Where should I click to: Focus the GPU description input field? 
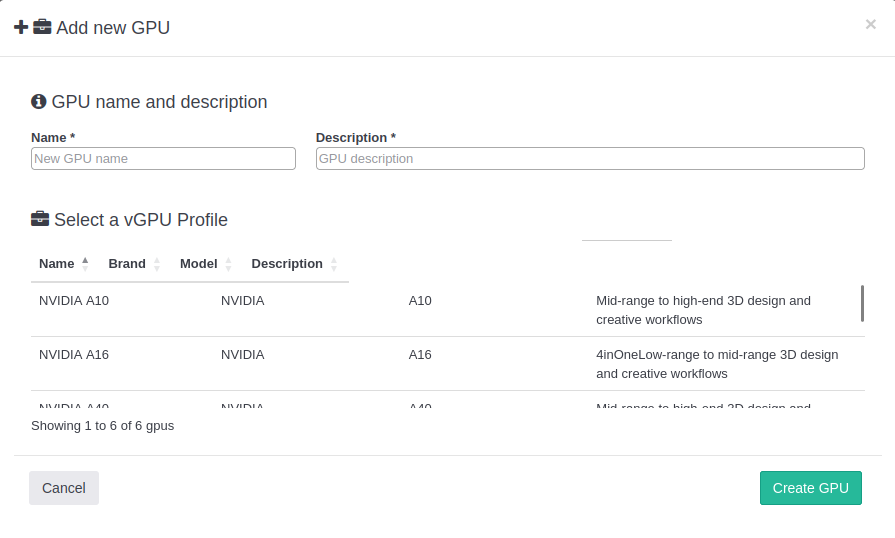pyautogui.click(x=590, y=158)
